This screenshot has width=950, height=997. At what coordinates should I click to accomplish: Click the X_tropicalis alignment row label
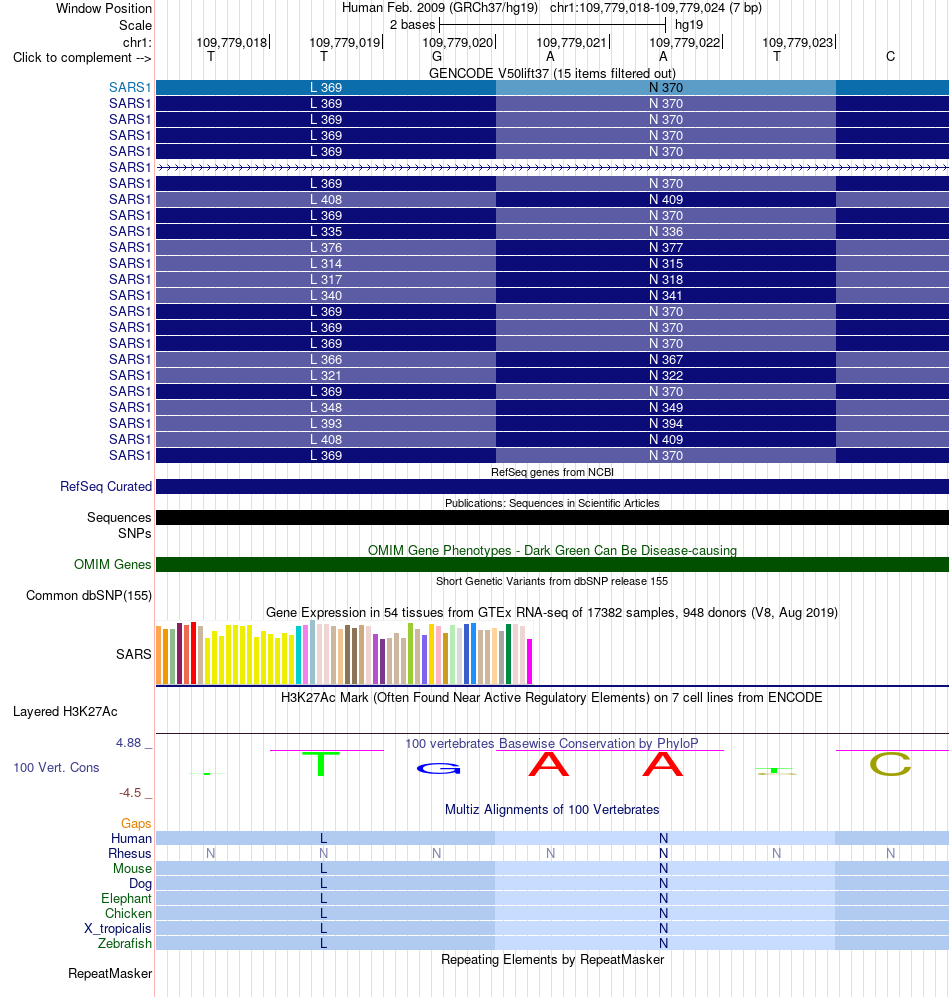coord(118,928)
